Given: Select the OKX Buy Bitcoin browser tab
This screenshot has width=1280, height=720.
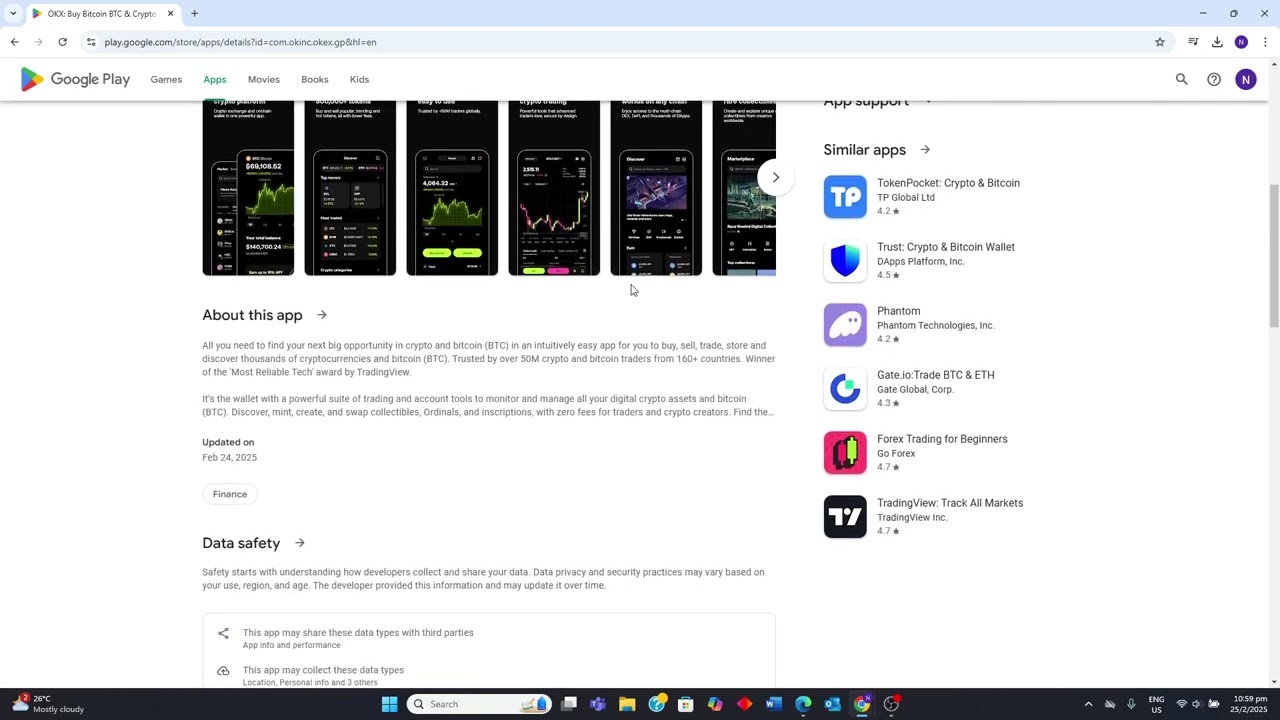Looking at the screenshot, I should tap(102, 14).
